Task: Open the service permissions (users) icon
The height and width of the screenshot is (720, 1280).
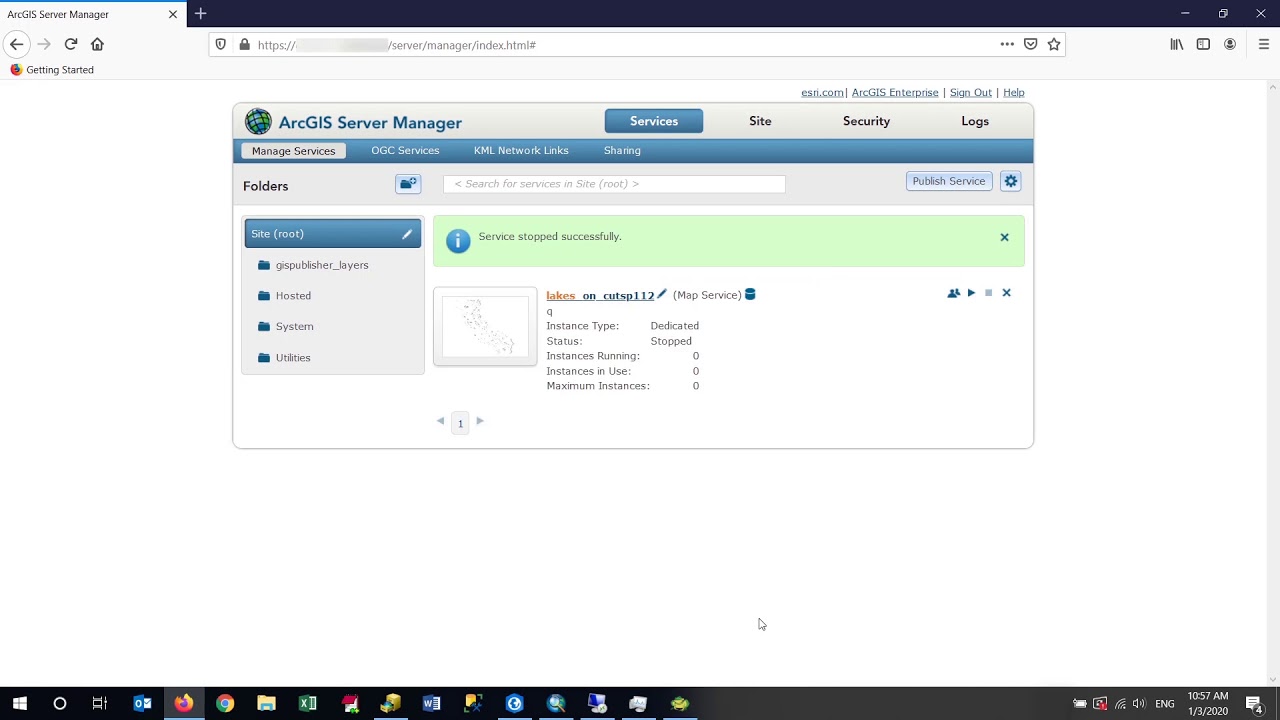Action: click(x=953, y=293)
